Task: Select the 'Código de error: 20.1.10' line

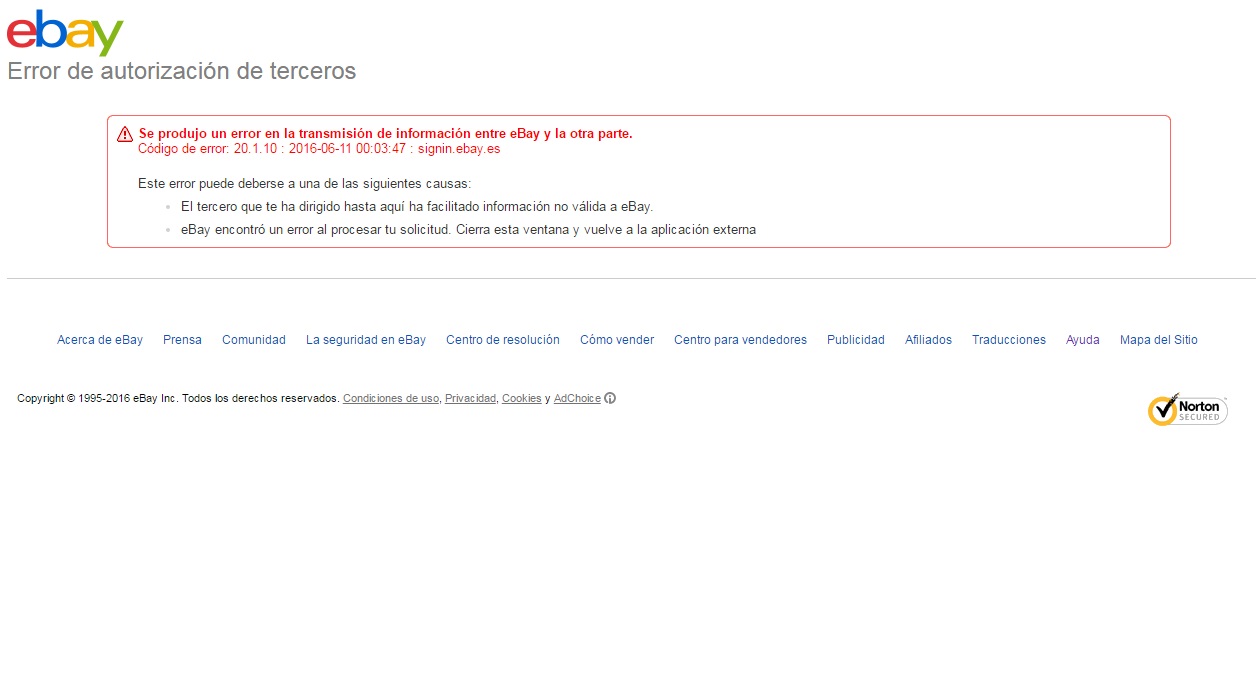Action: pyautogui.click(x=319, y=149)
